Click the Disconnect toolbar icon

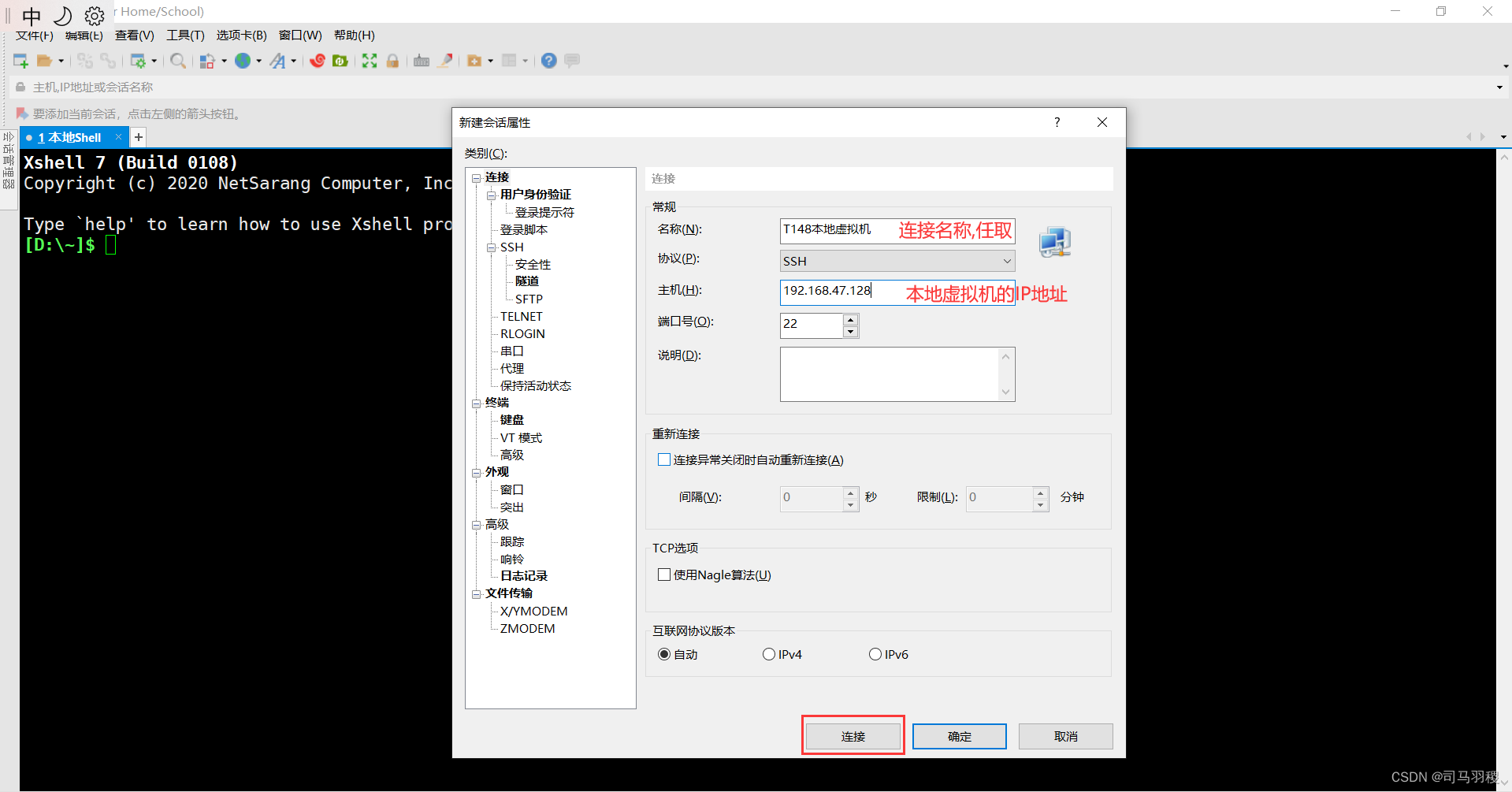(x=85, y=61)
